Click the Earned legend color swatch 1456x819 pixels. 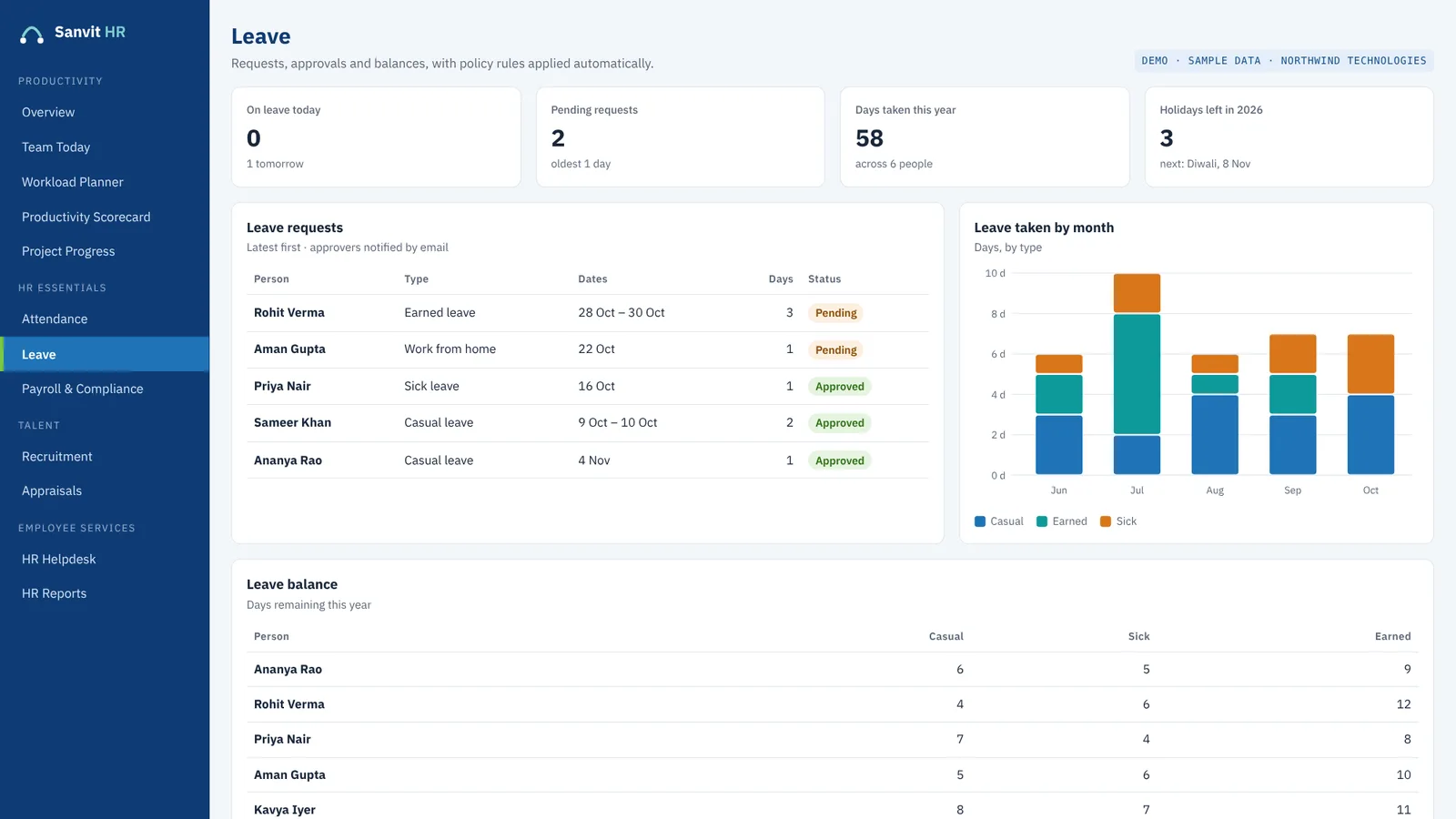click(1042, 521)
